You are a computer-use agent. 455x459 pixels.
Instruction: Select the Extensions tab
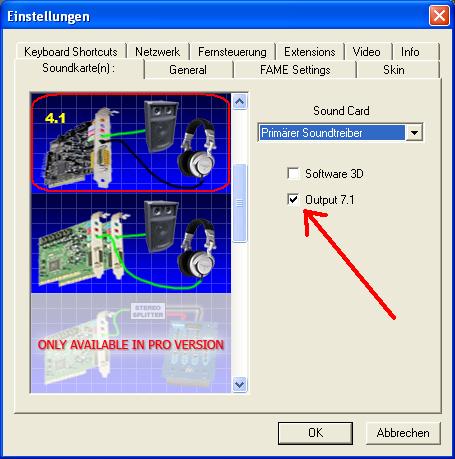310,52
